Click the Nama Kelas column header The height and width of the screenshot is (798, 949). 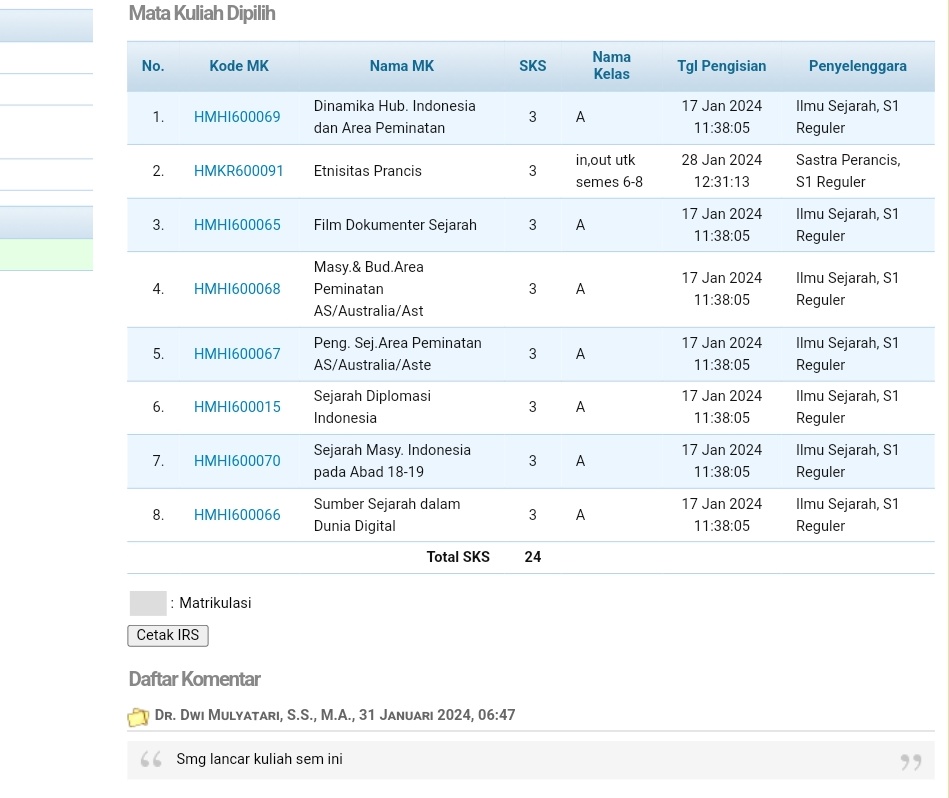pyautogui.click(x=611, y=65)
